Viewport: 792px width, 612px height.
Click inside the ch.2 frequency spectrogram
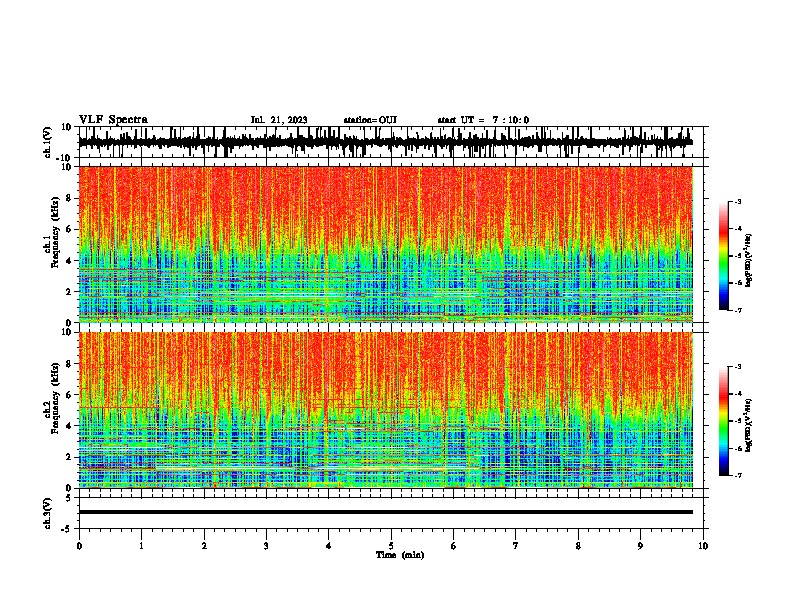point(385,410)
